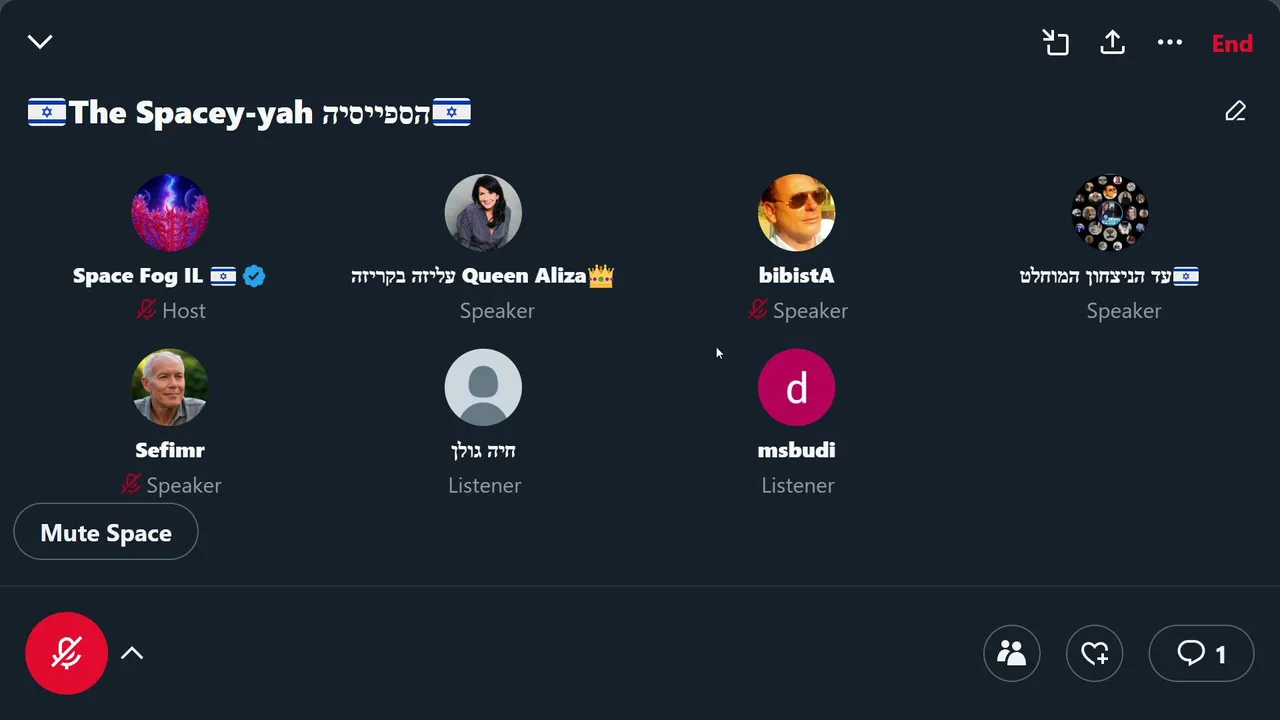The image size is (1280, 720).
Task: Open the three-dot more options menu
Action: pos(1170,42)
